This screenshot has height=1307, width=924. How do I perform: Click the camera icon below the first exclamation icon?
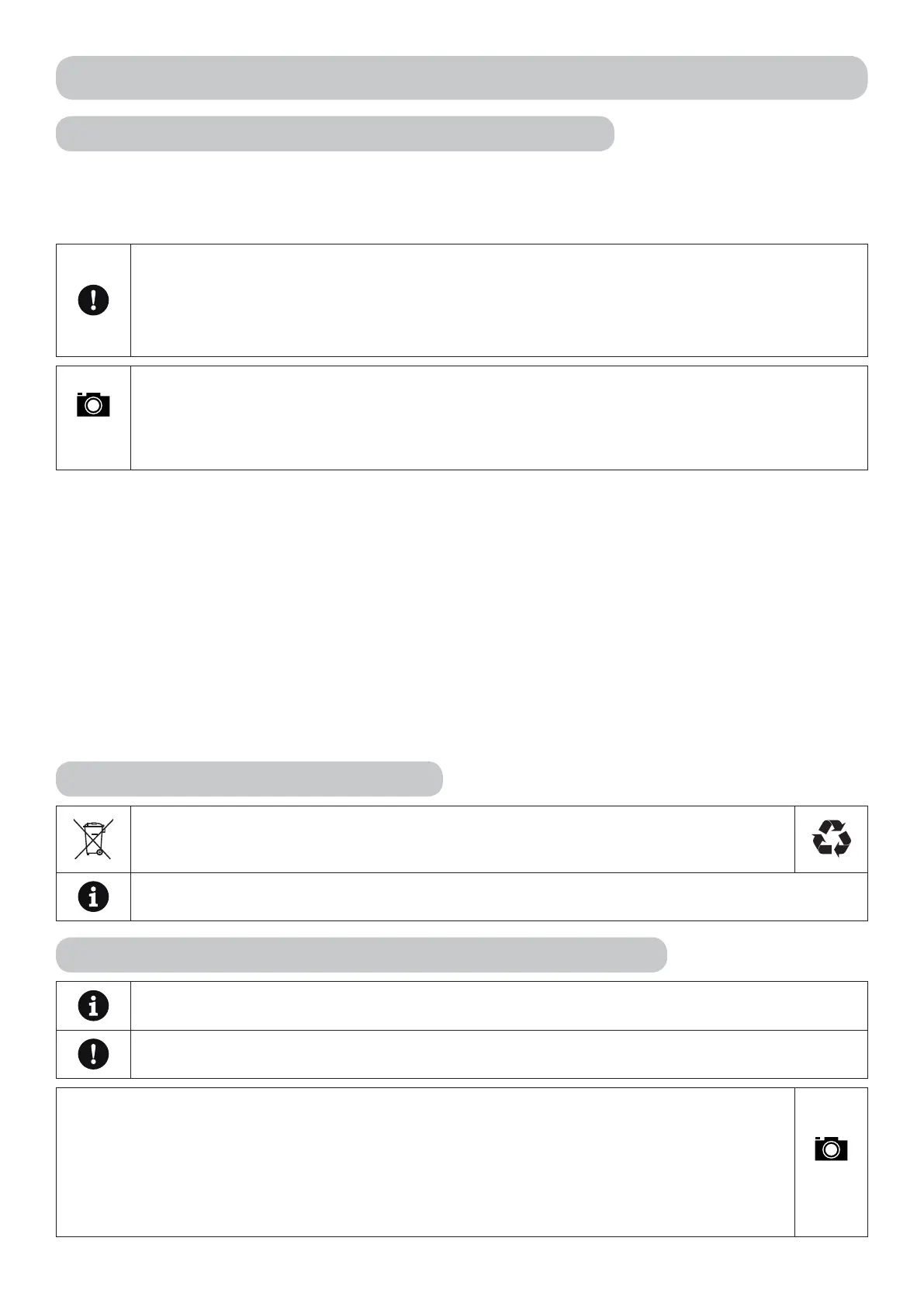[x=93, y=405]
